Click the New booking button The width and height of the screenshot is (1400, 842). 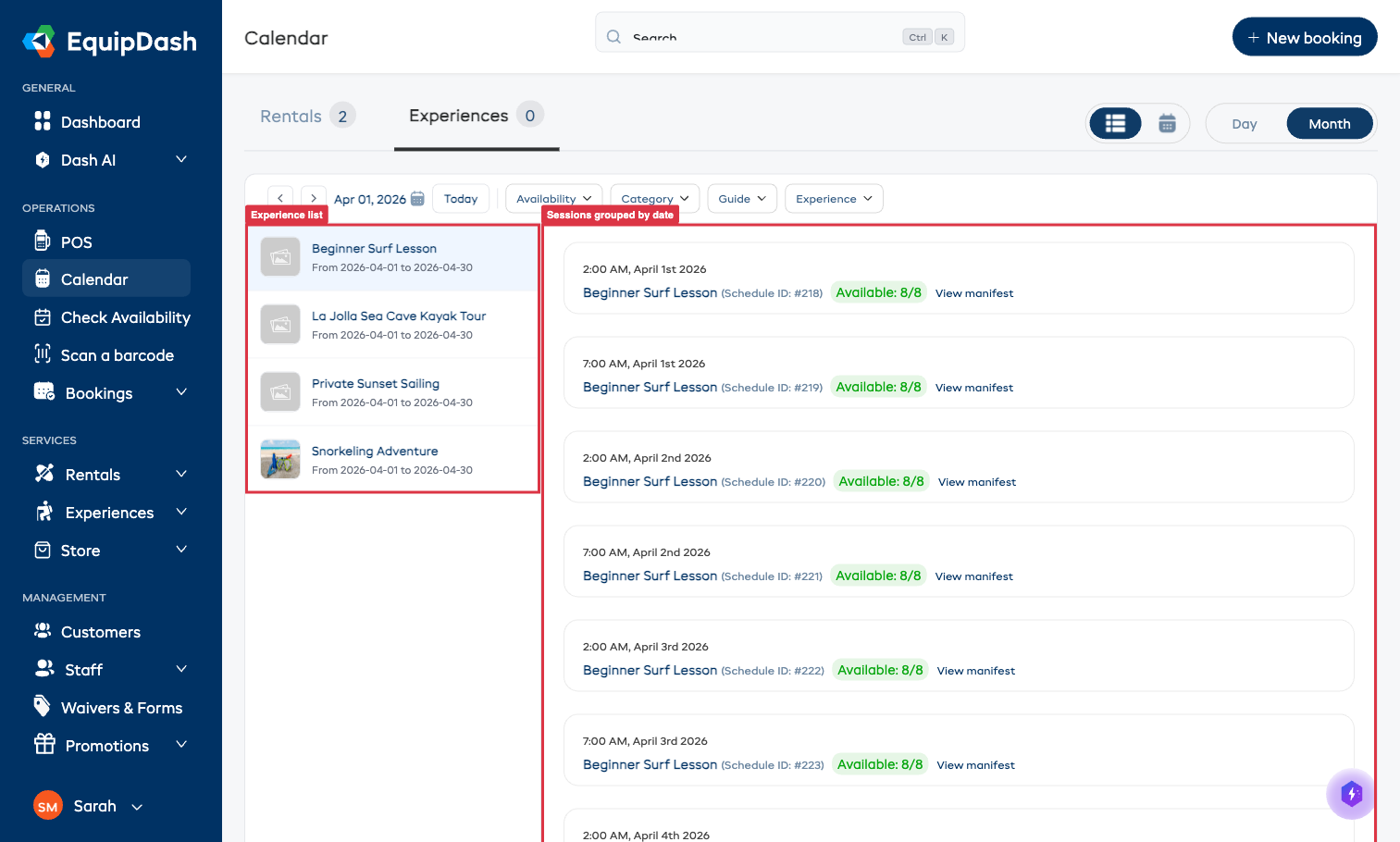[x=1305, y=37]
